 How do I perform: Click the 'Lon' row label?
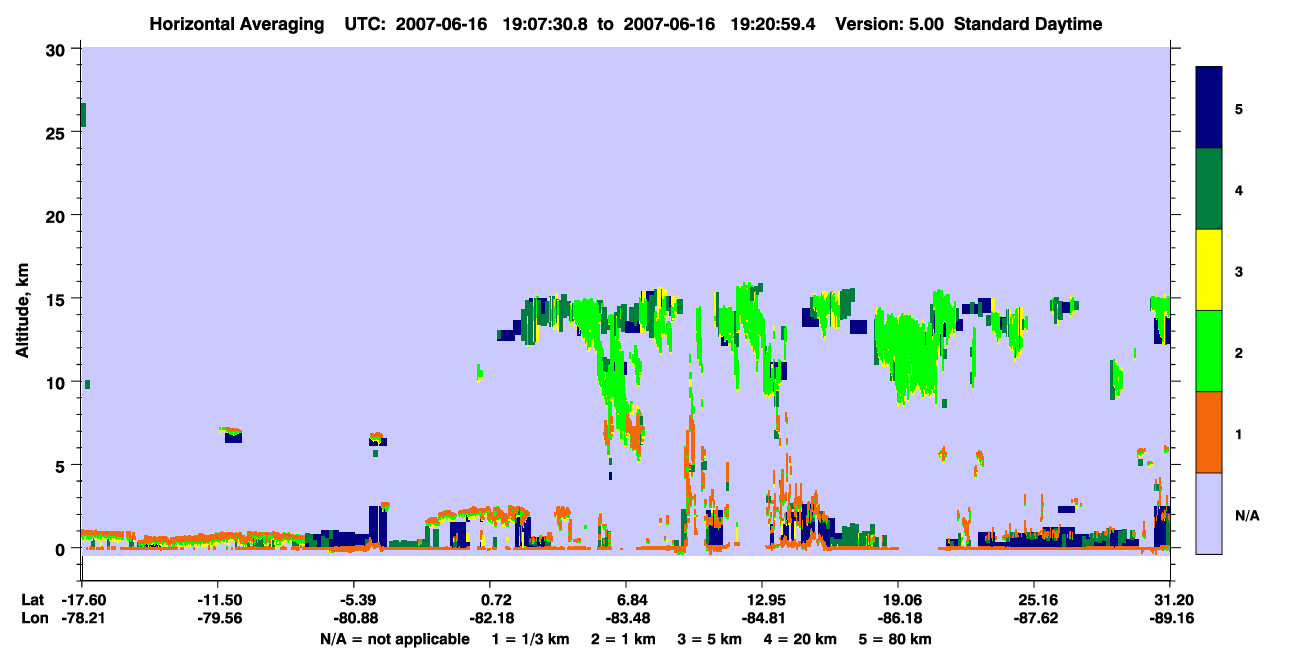33,619
